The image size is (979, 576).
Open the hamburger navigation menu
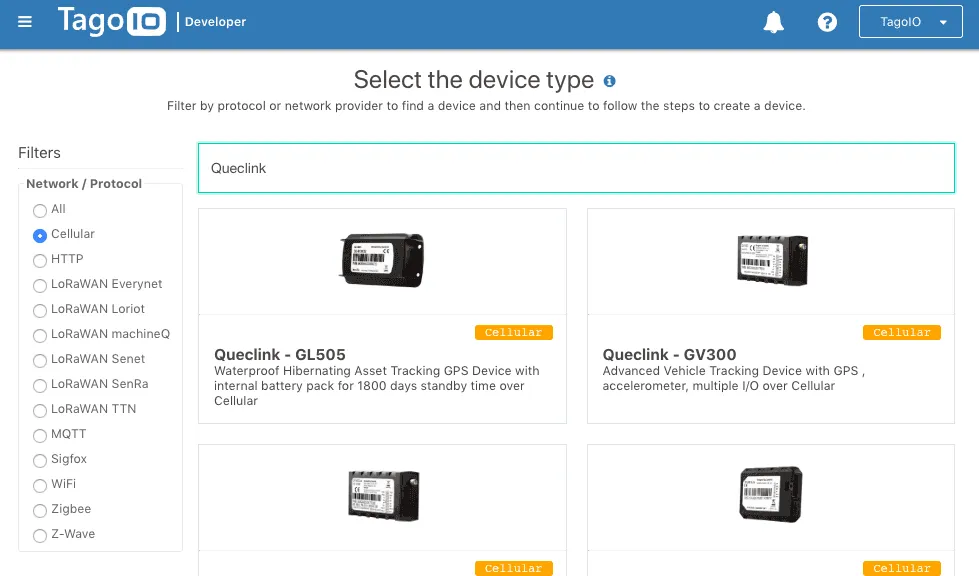[x=24, y=21]
